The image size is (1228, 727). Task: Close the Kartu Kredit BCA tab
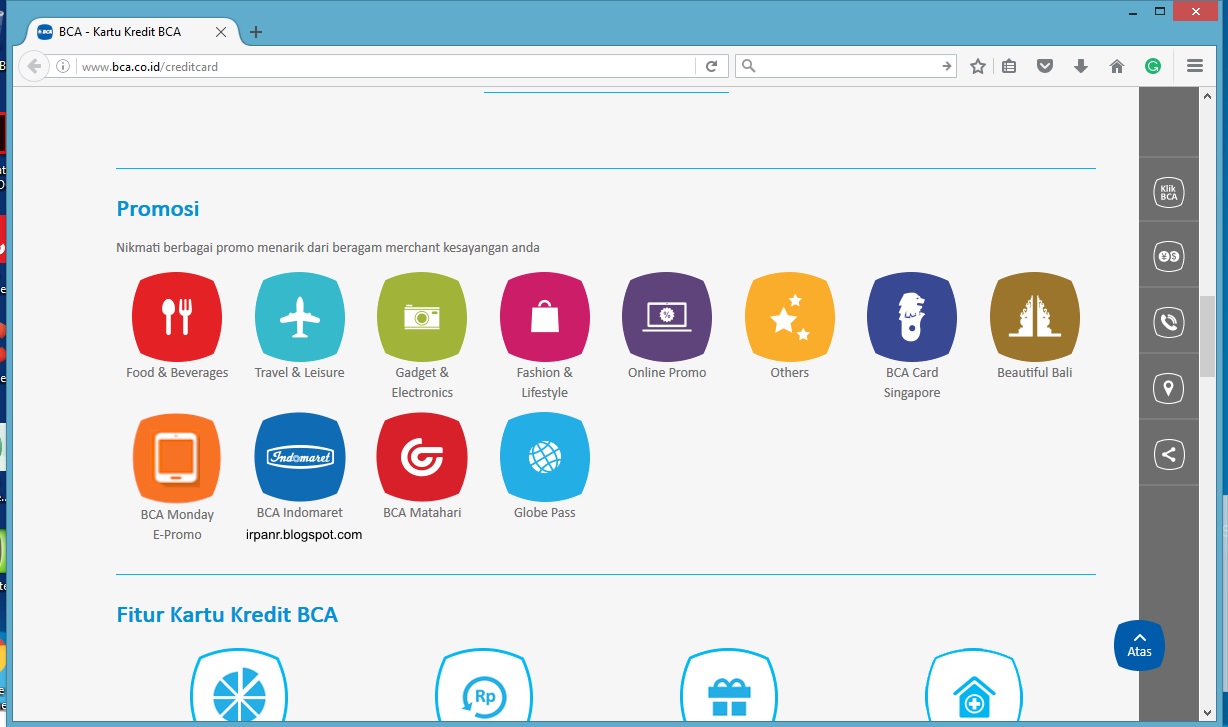[x=221, y=32]
